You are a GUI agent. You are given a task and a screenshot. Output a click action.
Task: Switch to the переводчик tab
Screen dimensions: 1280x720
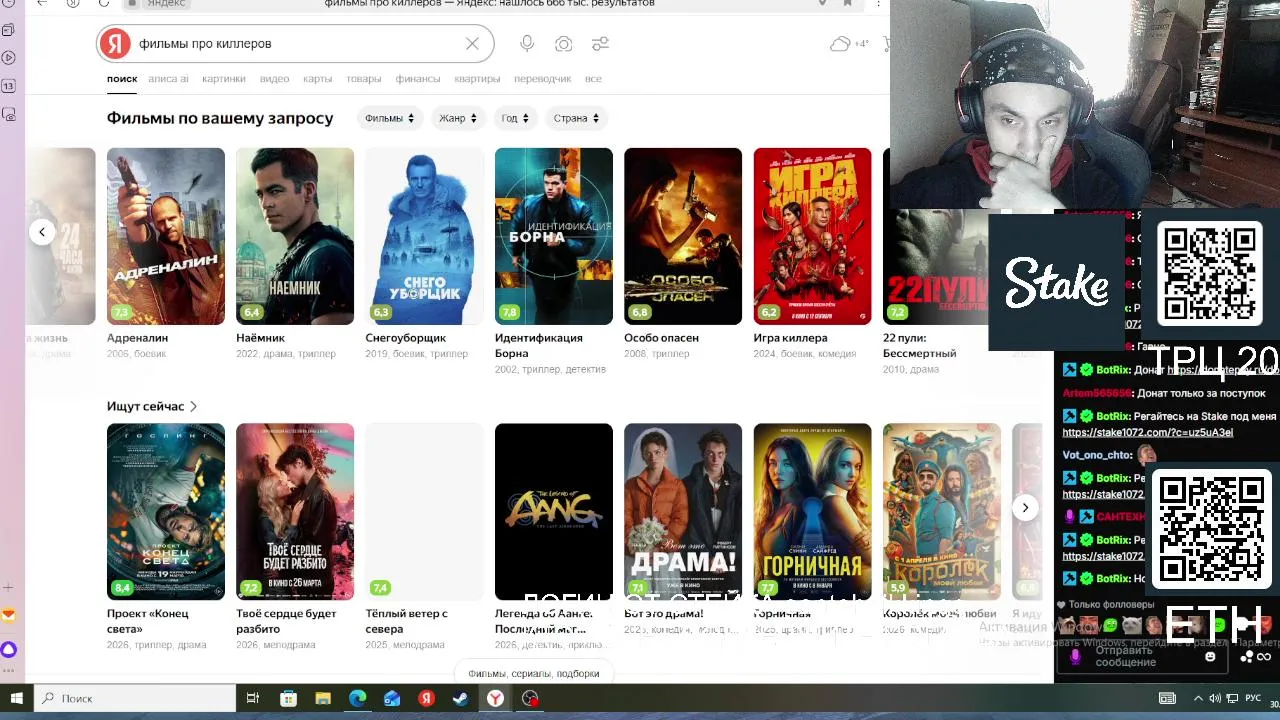542,79
